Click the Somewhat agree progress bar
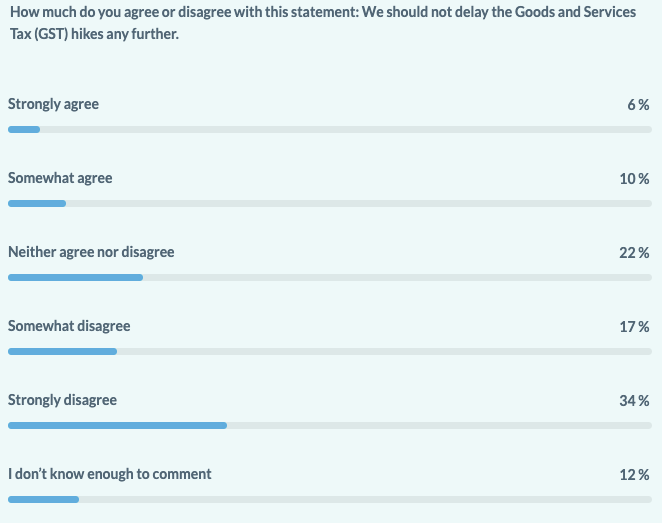The image size is (662, 523). (330, 203)
